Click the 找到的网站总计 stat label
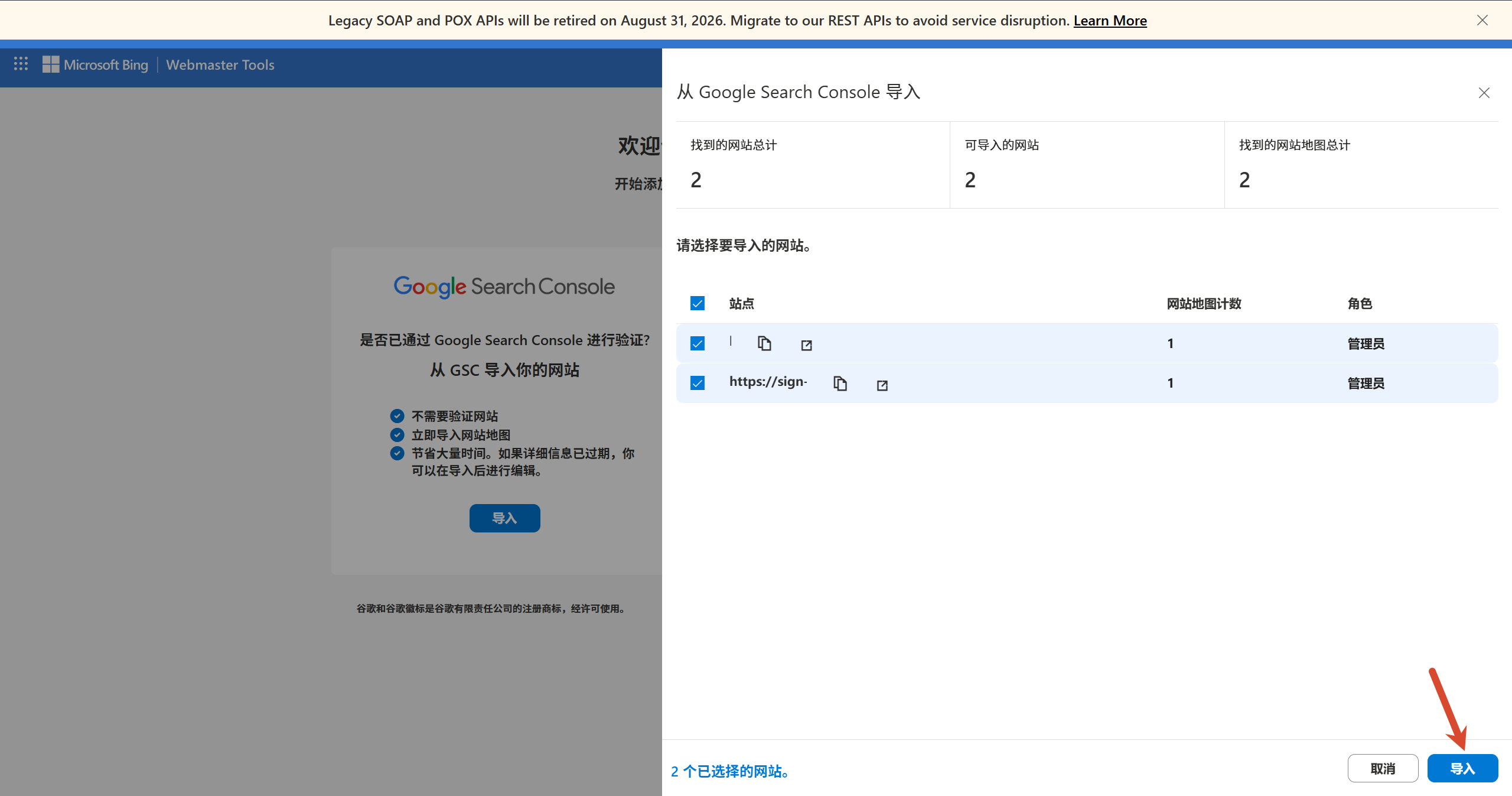Viewport: 1512px width, 796px height. [734, 145]
